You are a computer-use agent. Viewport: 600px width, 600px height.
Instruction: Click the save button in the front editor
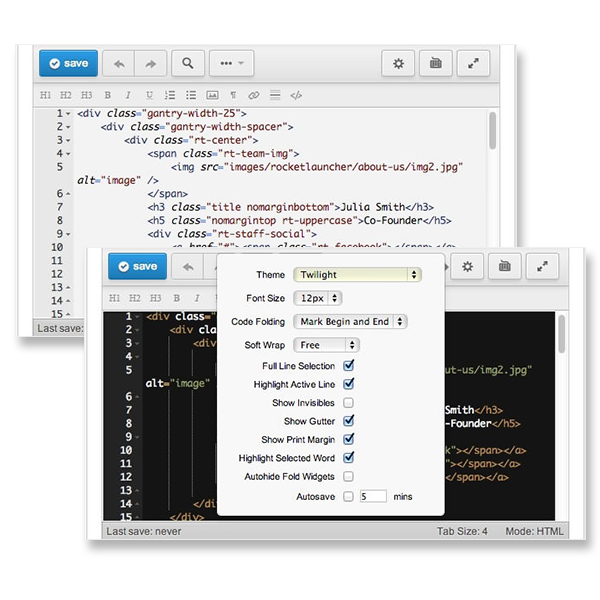[137, 266]
